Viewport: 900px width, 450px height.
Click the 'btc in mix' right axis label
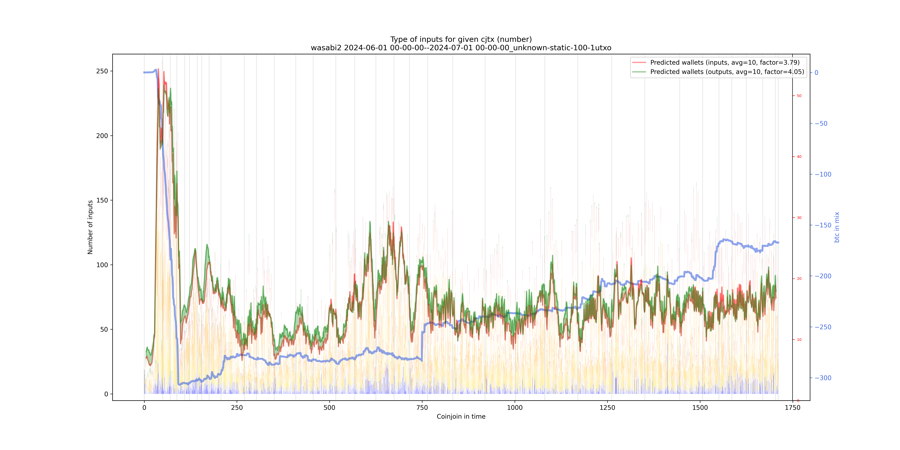click(837, 227)
